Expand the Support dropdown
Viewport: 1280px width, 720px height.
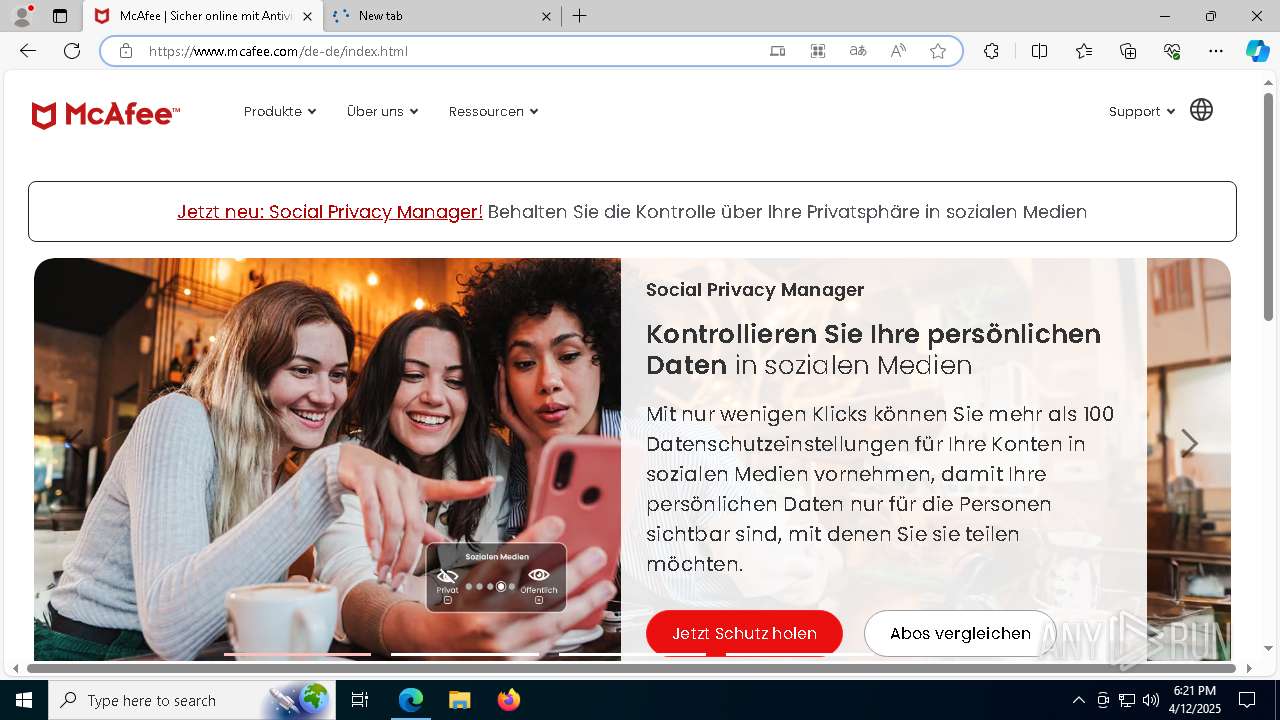pos(1142,111)
